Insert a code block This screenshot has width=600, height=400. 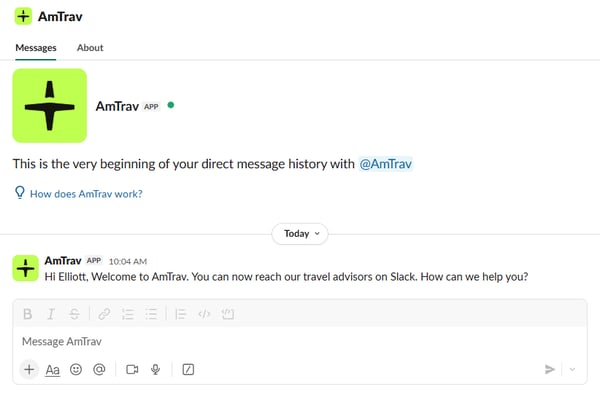point(228,314)
